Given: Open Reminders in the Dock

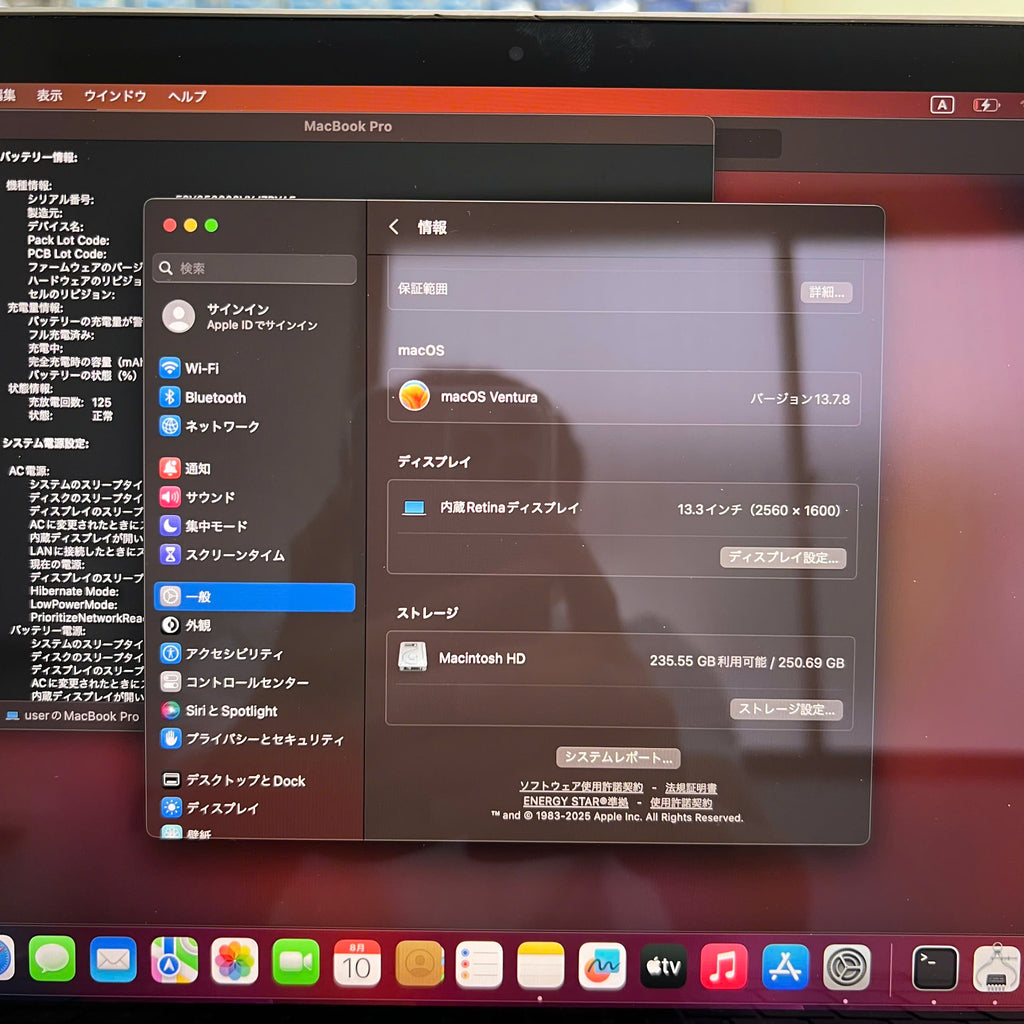Looking at the screenshot, I should pyautogui.click(x=479, y=965).
